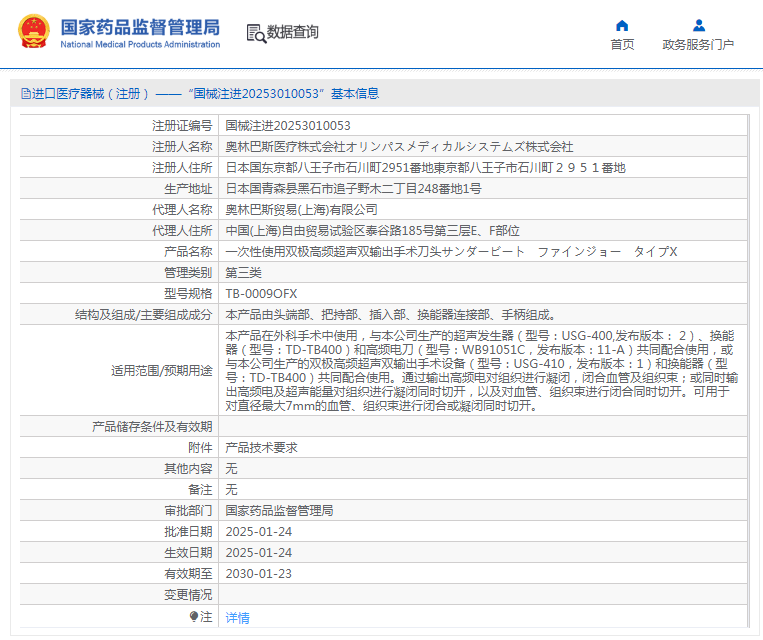Image resolution: width=763 pixels, height=640 pixels.
Task: Go to 首页 home page
Action: pos(622,45)
